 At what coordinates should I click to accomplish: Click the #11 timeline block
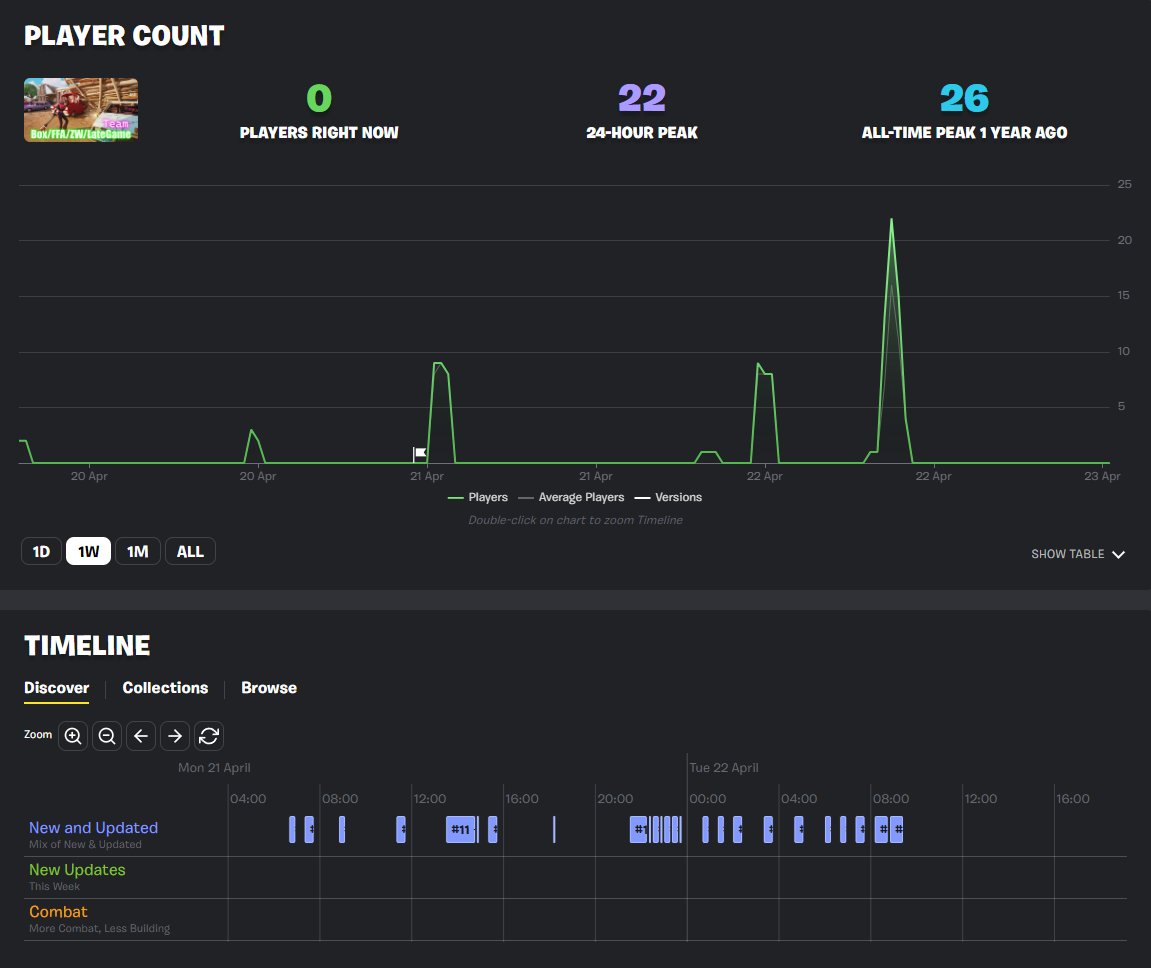pyautogui.click(x=461, y=829)
